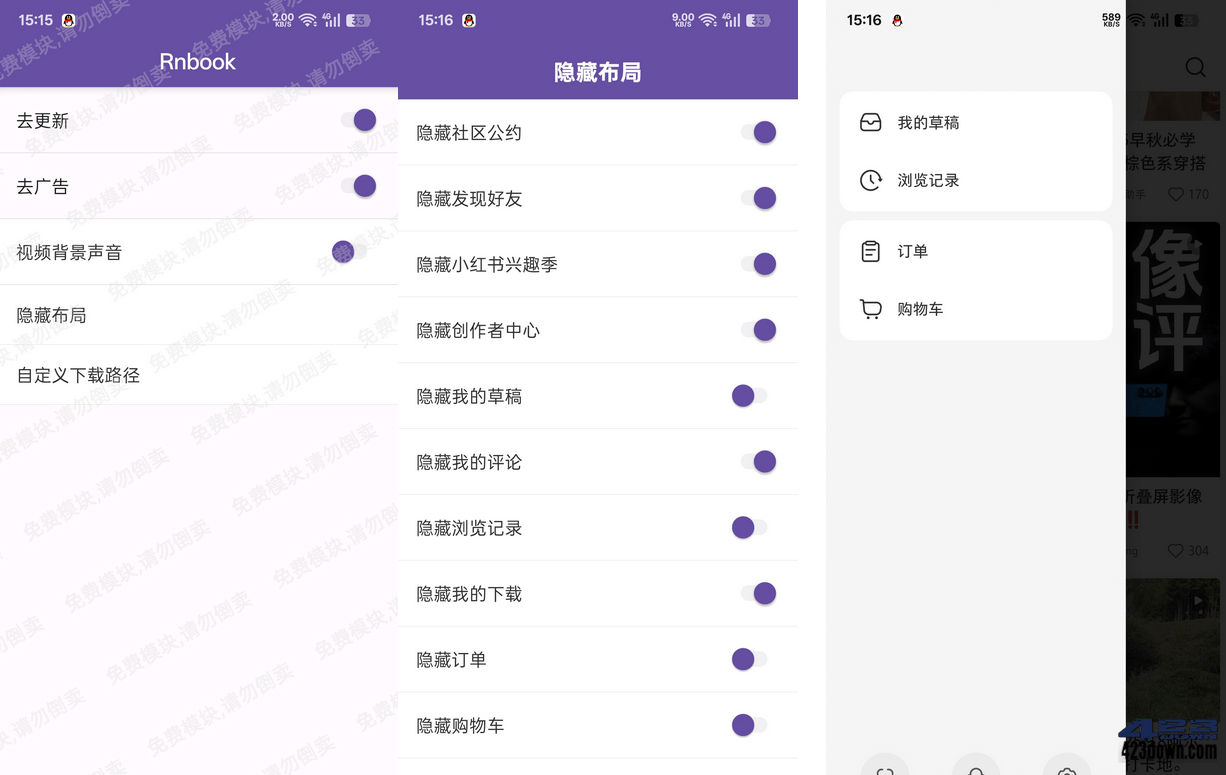
Task: Enable the 隐藏购物车 switch
Action: click(749, 725)
